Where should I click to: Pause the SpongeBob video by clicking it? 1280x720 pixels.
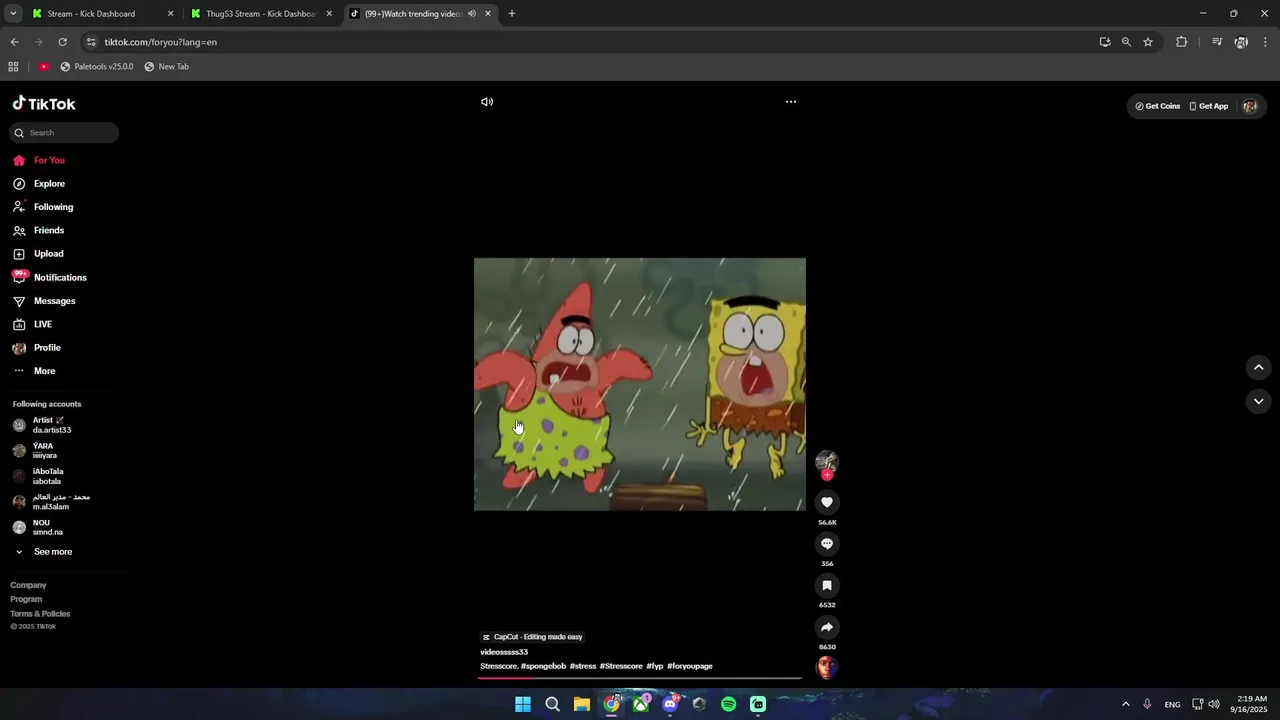640,384
